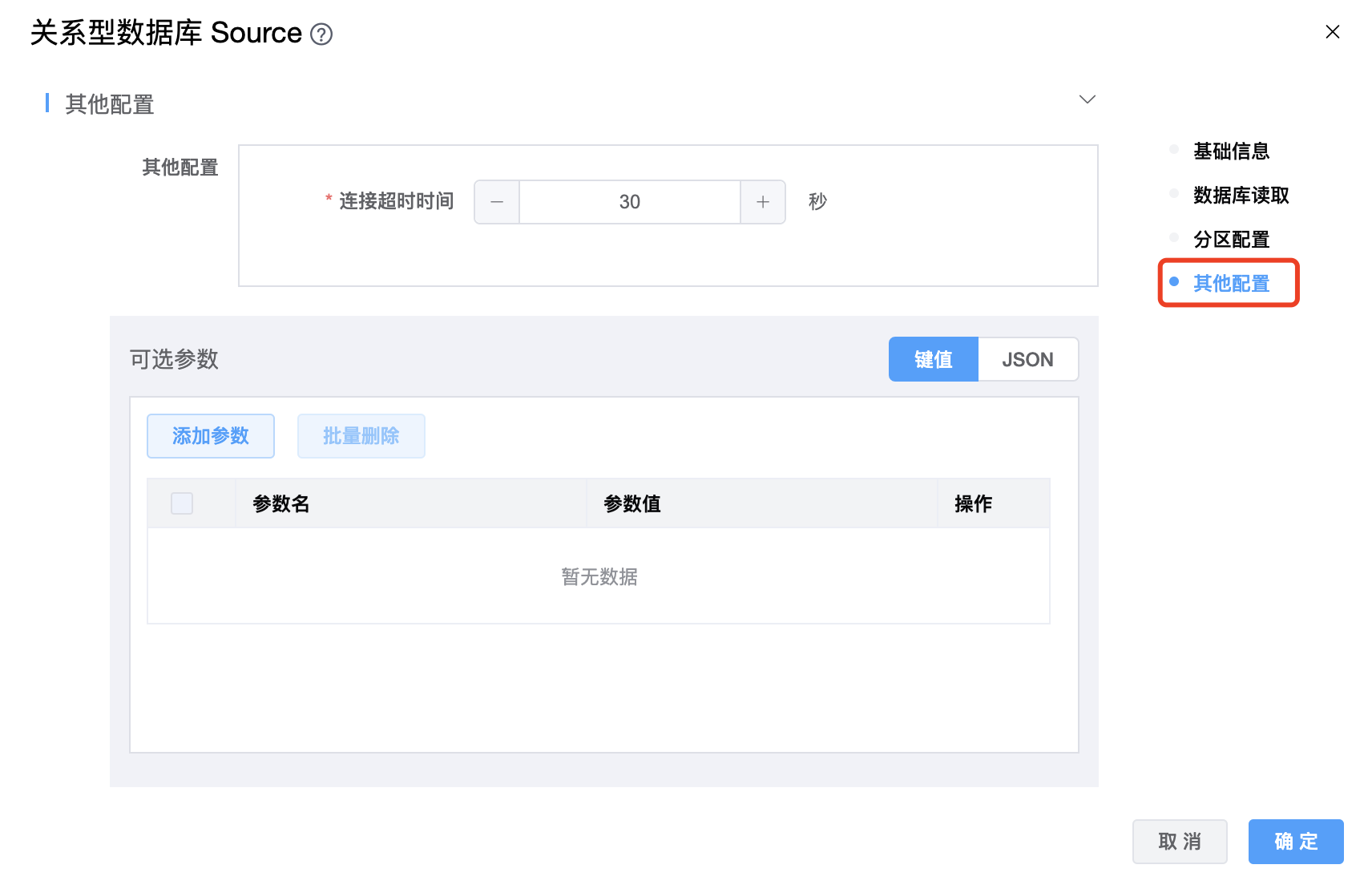Click the 参数值 column header

[632, 503]
